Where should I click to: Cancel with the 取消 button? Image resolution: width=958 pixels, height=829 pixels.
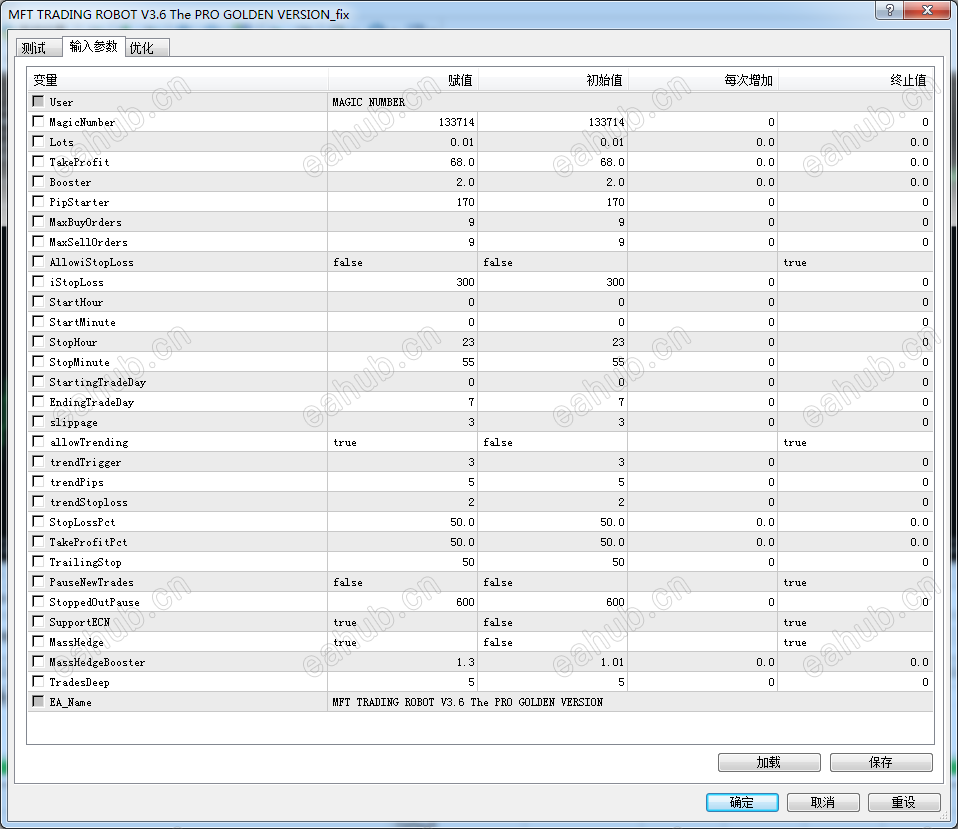point(823,802)
